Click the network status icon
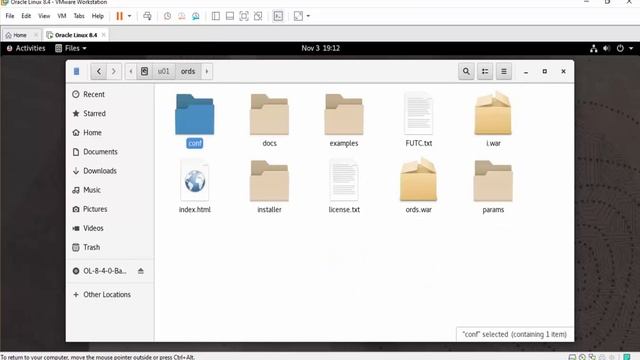 pyautogui.click(x=593, y=49)
